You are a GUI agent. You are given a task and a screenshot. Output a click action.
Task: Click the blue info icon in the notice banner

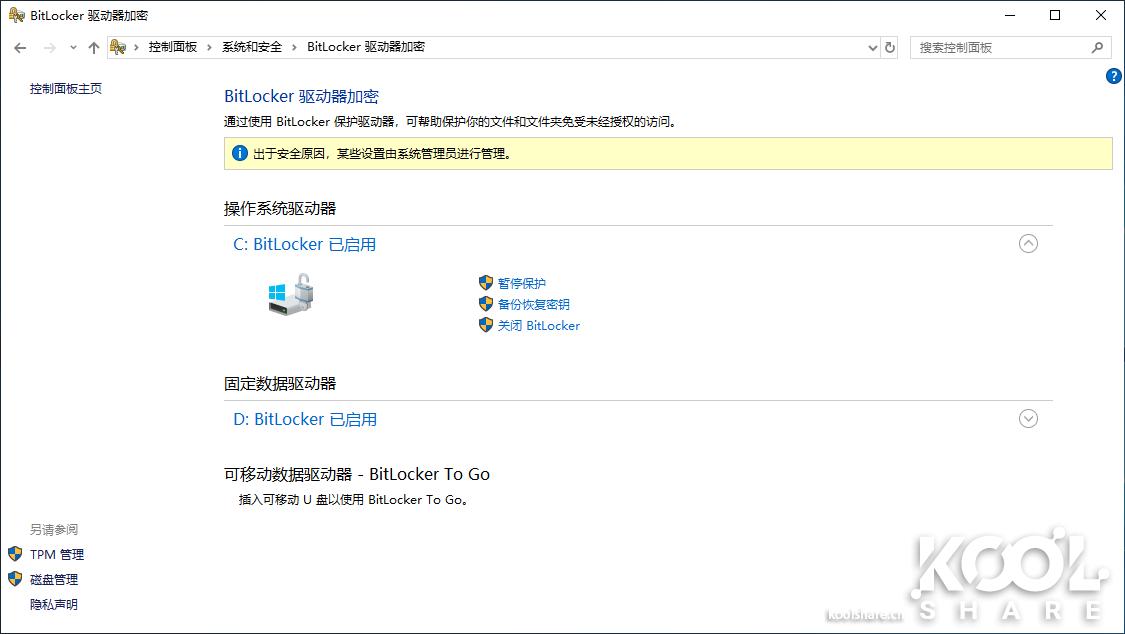(239, 153)
